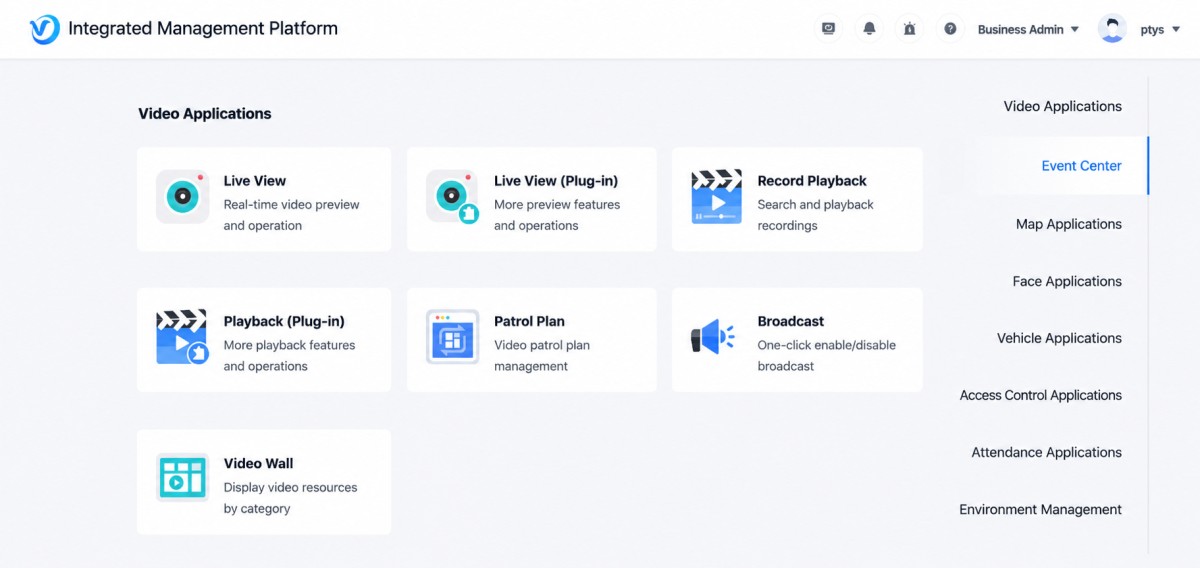The width and height of the screenshot is (1200, 568).
Task: Click the alarm siren icon in header
Action: [x=909, y=29]
